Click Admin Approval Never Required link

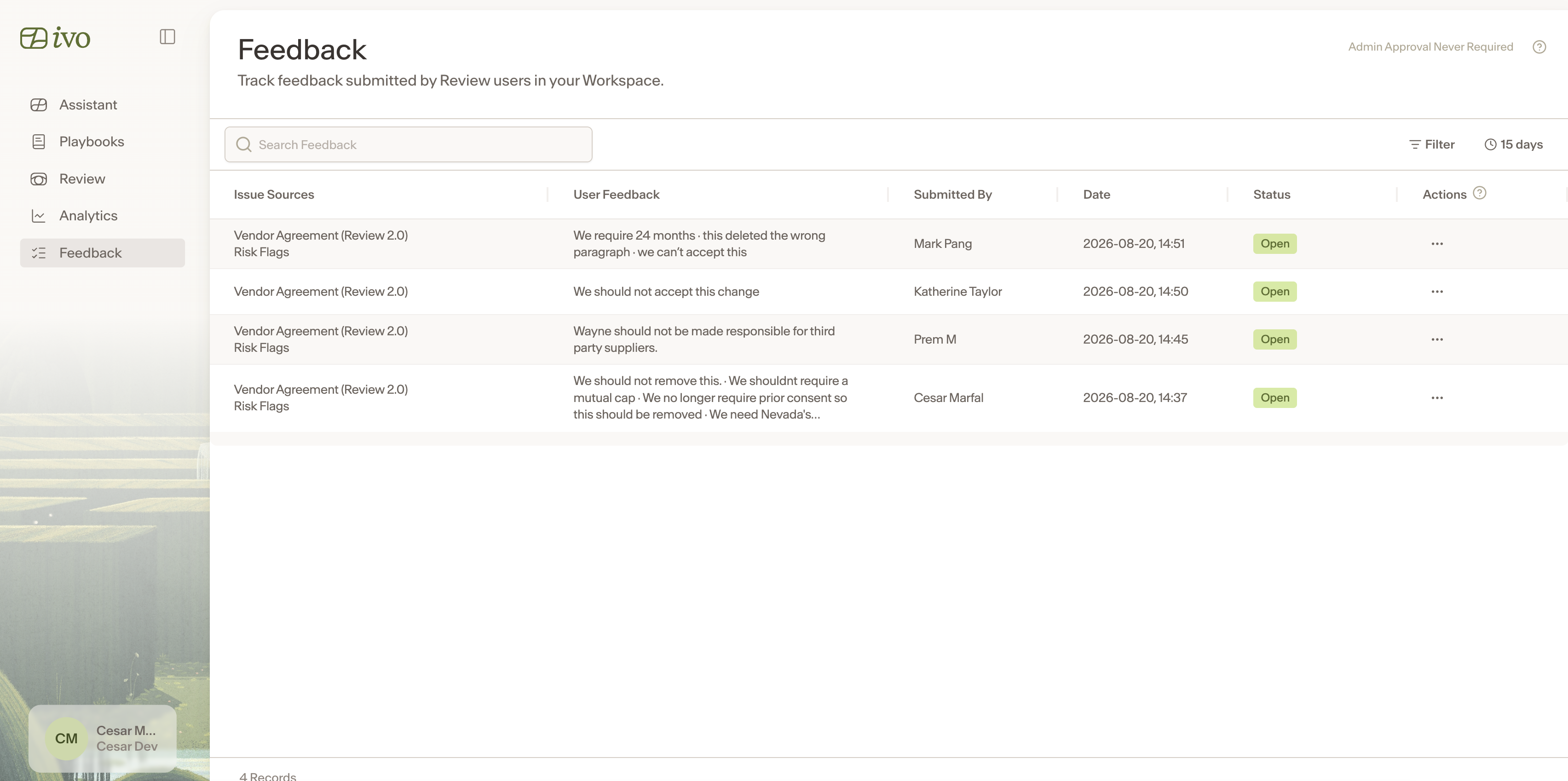1430,47
